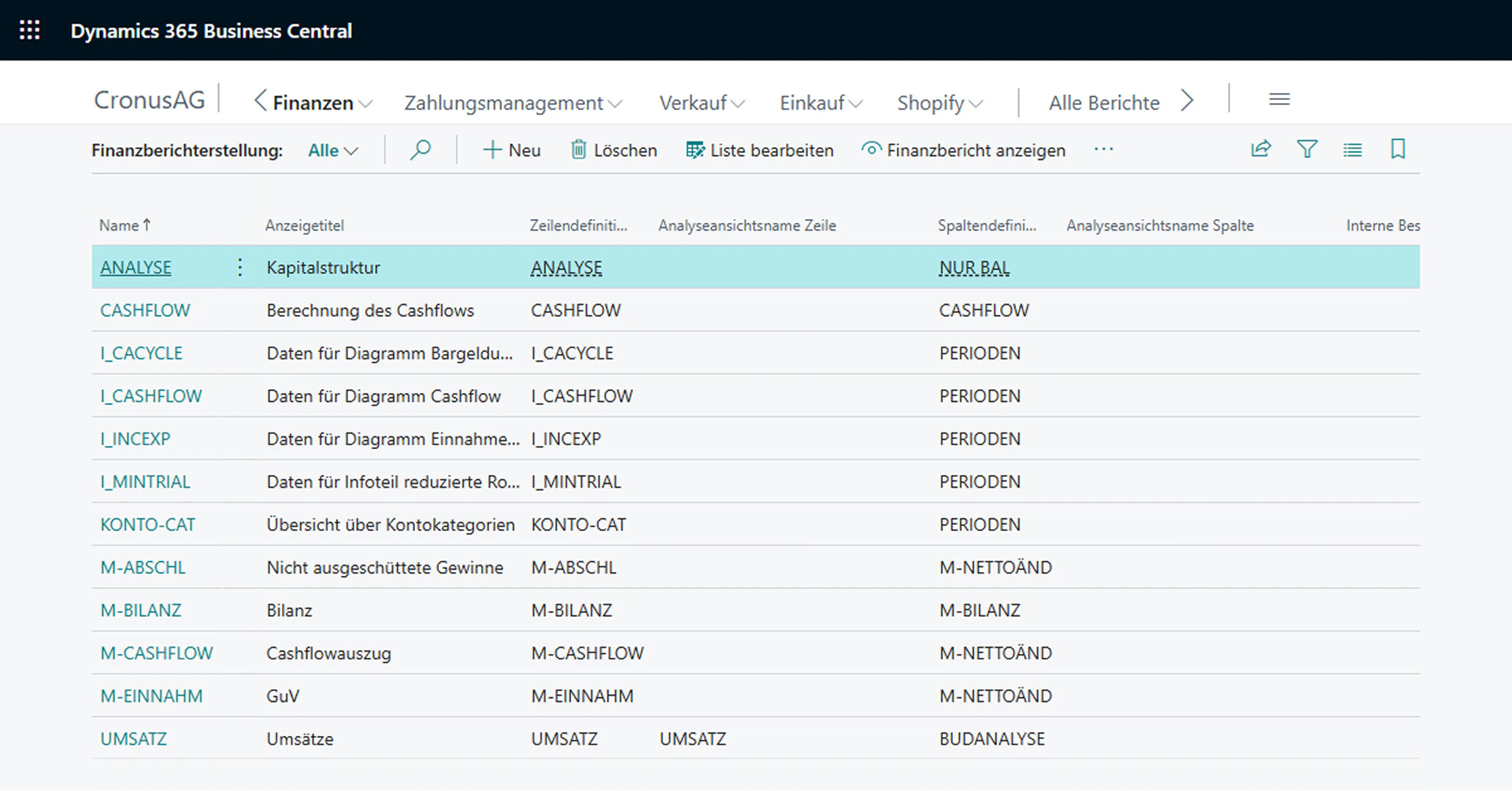Click the search magnifier icon
The width and height of the screenshot is (1512, 791).
click(421, 150)
